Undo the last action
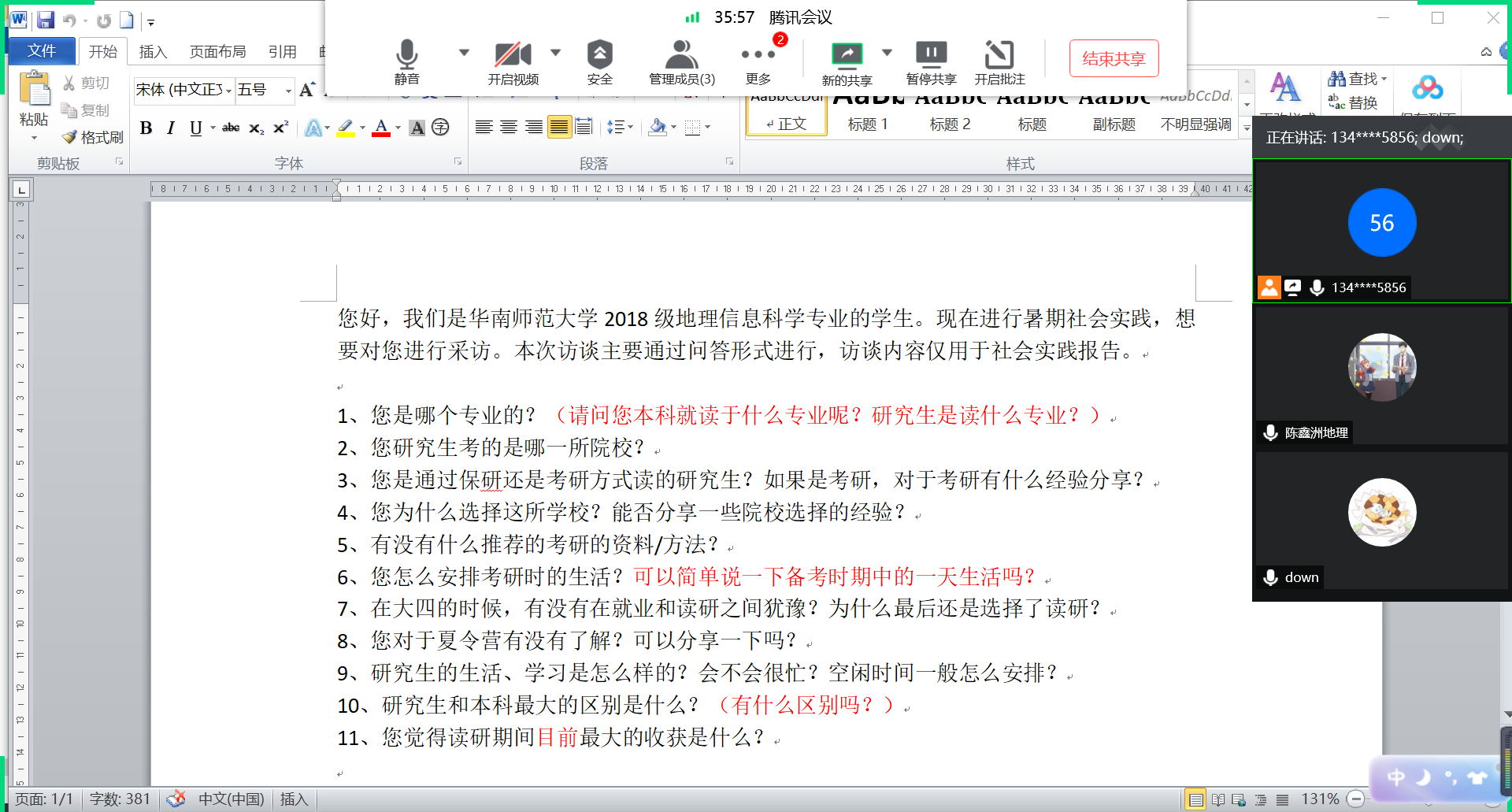The image size is (1512, 812). point(69,20)
